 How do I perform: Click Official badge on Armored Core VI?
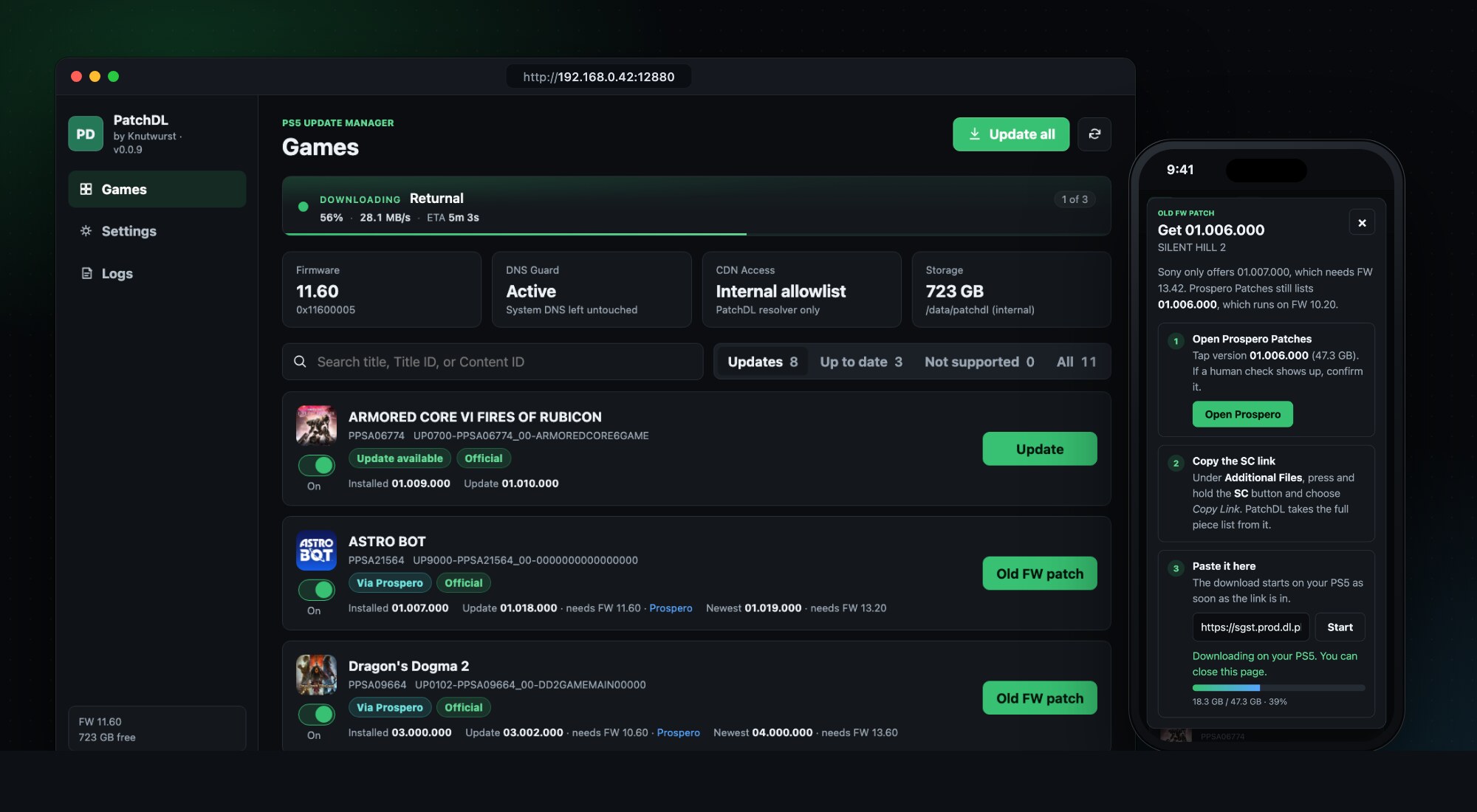coord(484,458)
